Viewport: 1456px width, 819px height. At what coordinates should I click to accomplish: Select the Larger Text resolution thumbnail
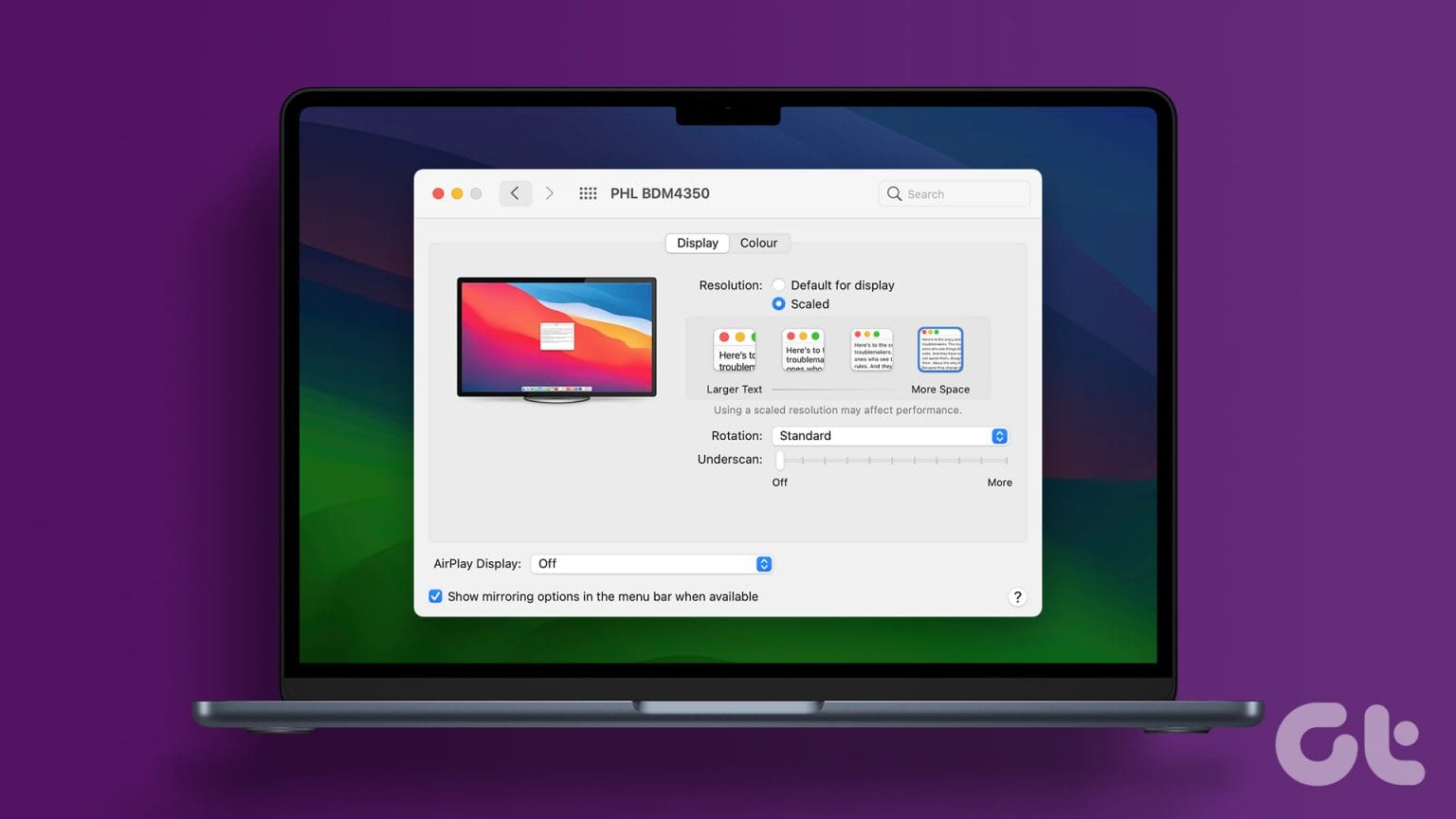[735, 349]
